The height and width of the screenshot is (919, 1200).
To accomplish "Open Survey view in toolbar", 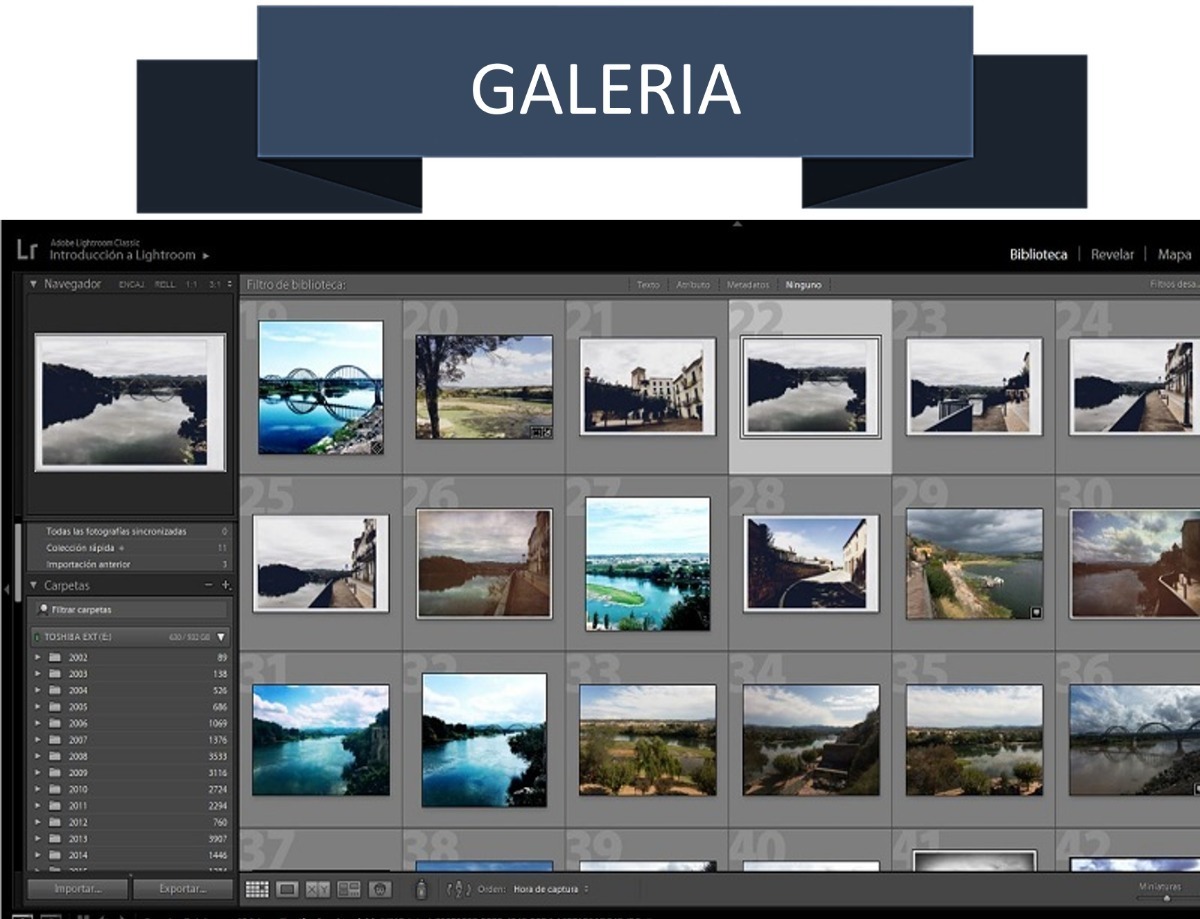I will coord(349,888).
